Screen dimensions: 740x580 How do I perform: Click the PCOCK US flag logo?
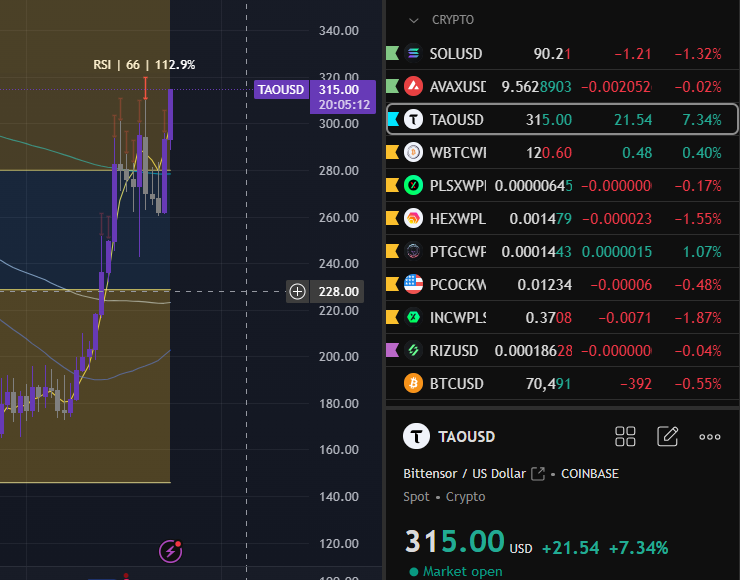coord(413,285)
